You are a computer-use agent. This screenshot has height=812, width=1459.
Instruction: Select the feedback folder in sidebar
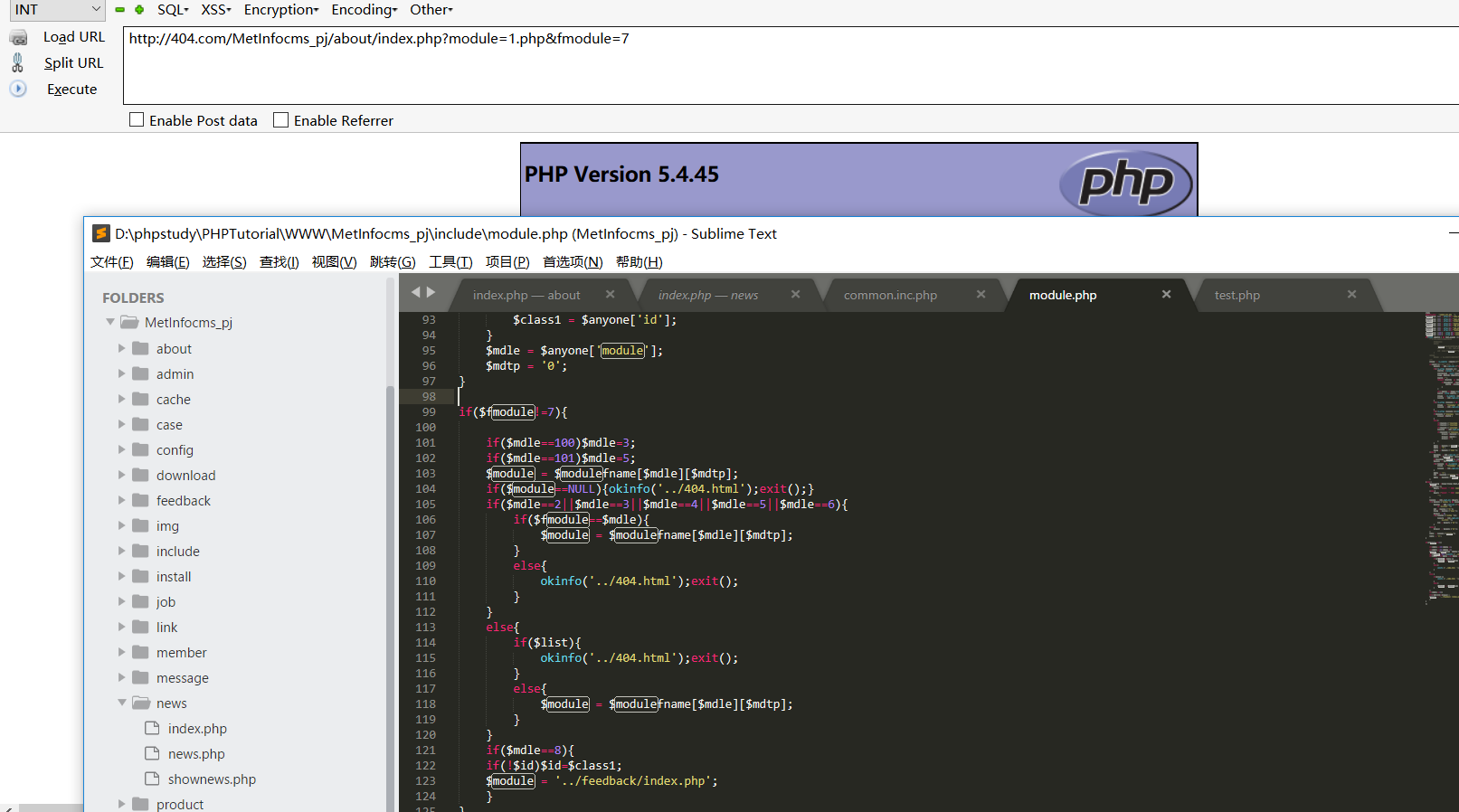click(183, 500)
